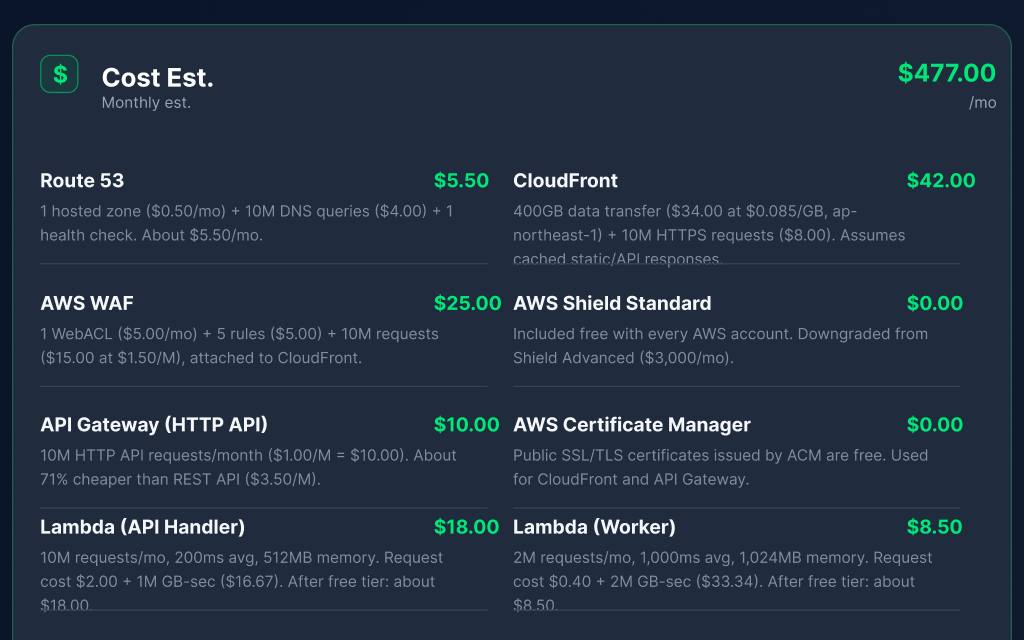Click the AWS WAF price $25.00
Viewport: 1024px width, 640px height.
click(x=468, y=303)
